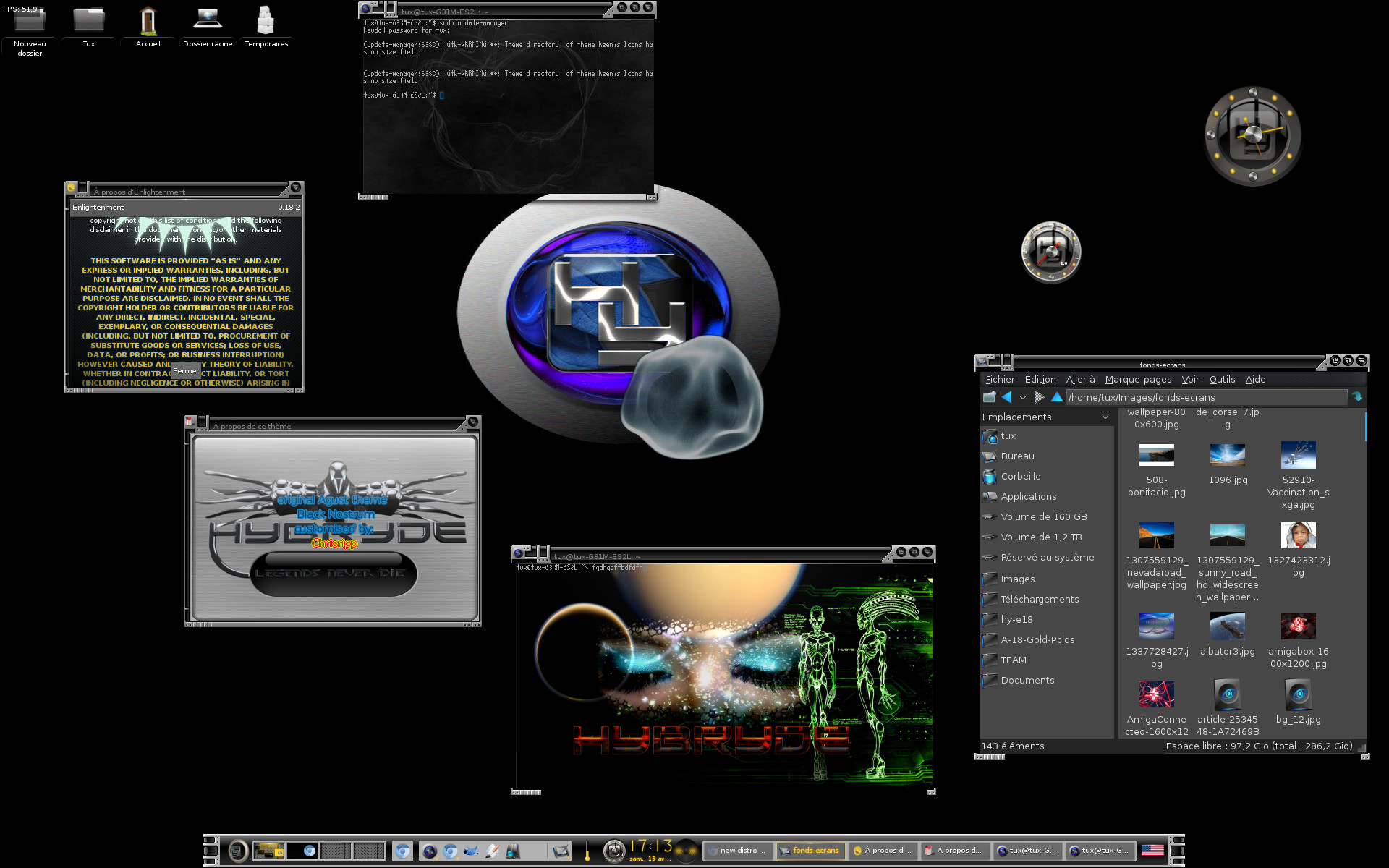
Task: Open the Fichier menu
Action: (1000, 379)
